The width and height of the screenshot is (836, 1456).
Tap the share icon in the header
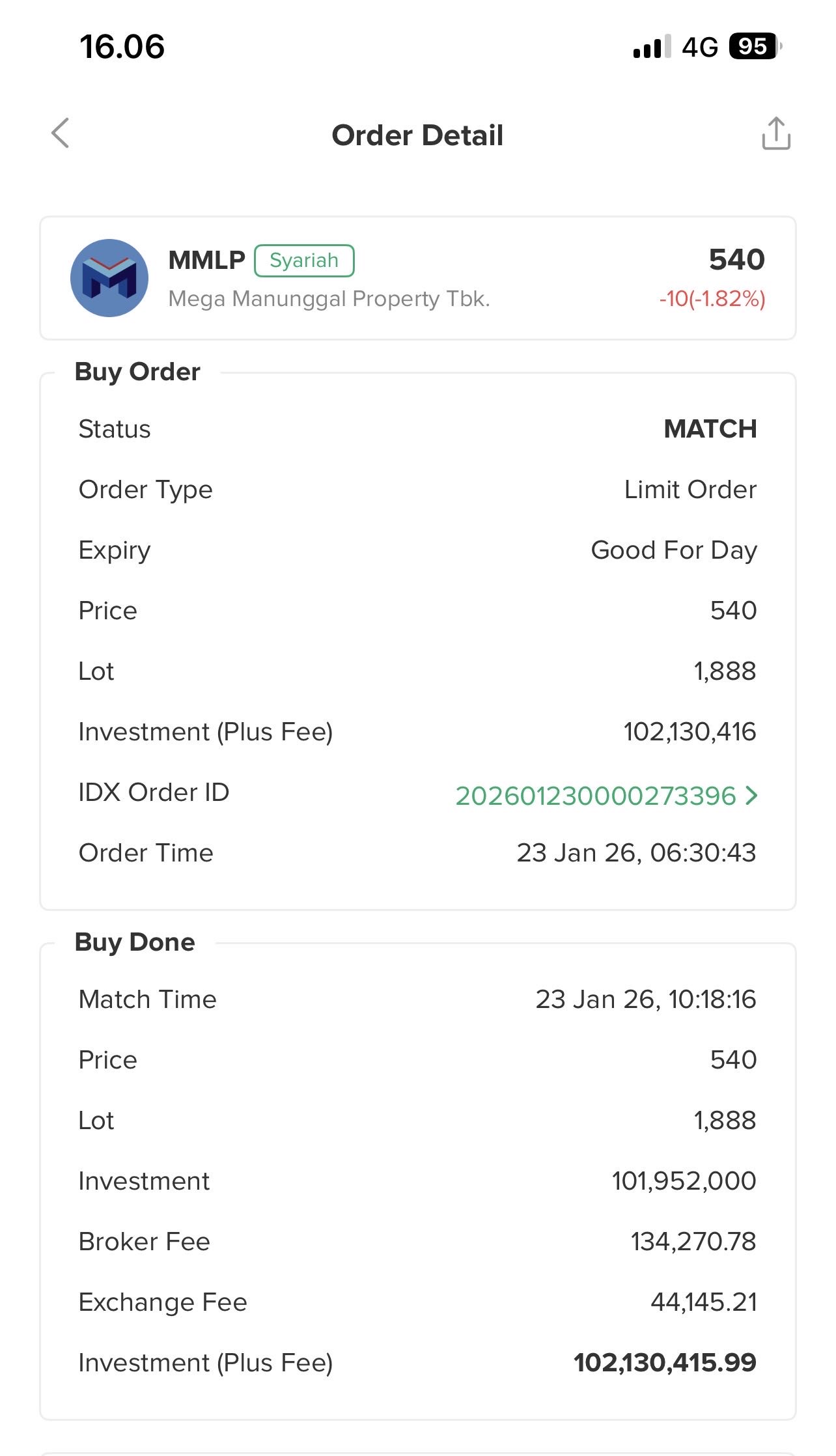(776, 133)
